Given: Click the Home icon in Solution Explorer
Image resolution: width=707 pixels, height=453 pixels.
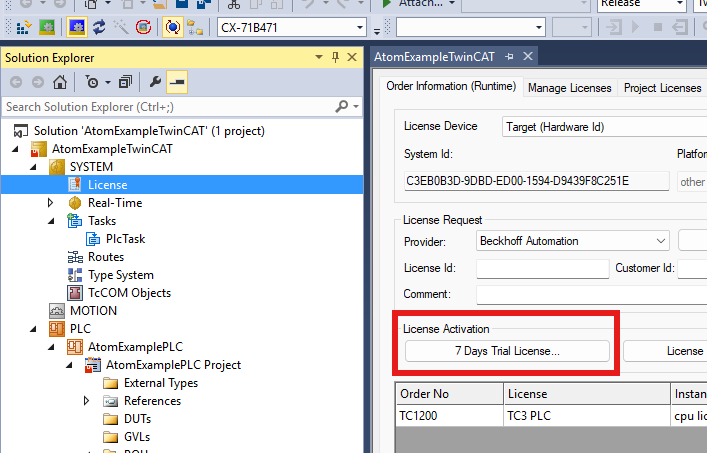Looking at the screenshot, I should click(x=60, y=82).
